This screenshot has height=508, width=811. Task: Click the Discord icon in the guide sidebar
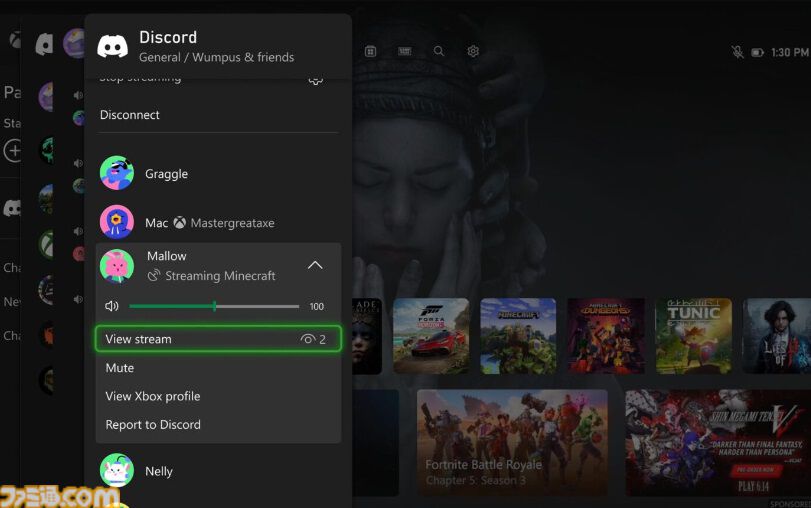pyautogui.click(x=11, y=208)
